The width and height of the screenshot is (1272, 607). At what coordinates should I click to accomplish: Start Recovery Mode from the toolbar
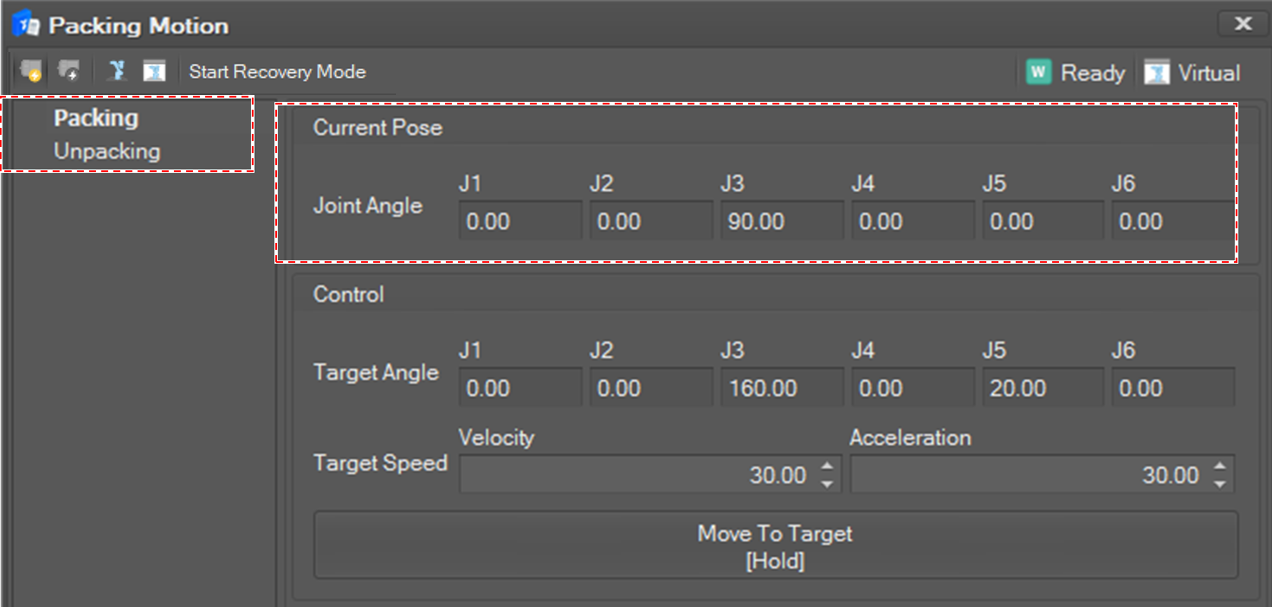pyautogui.click(x=277, y=72)
